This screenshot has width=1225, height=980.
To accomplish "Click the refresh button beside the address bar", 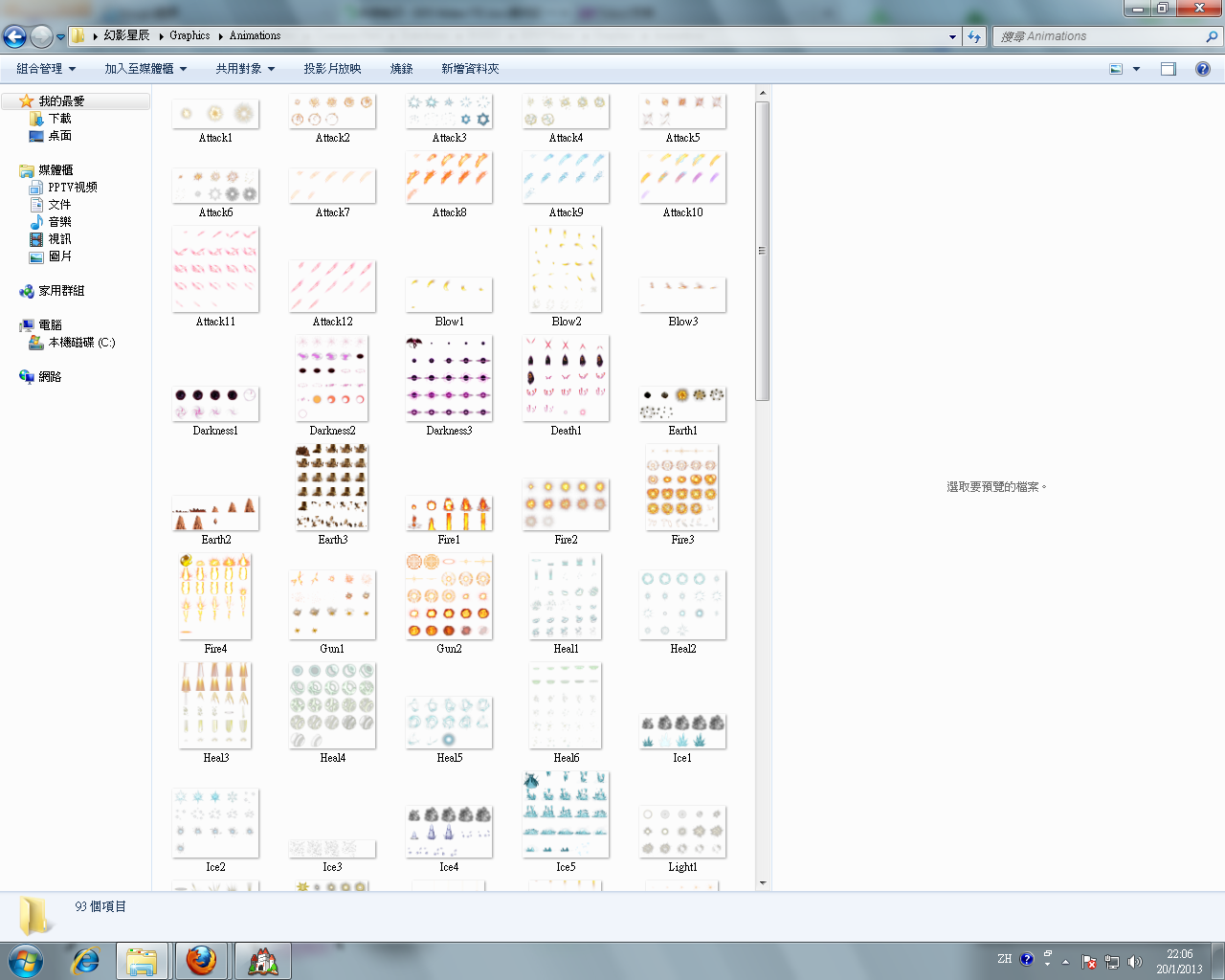I will pos(974,36).
